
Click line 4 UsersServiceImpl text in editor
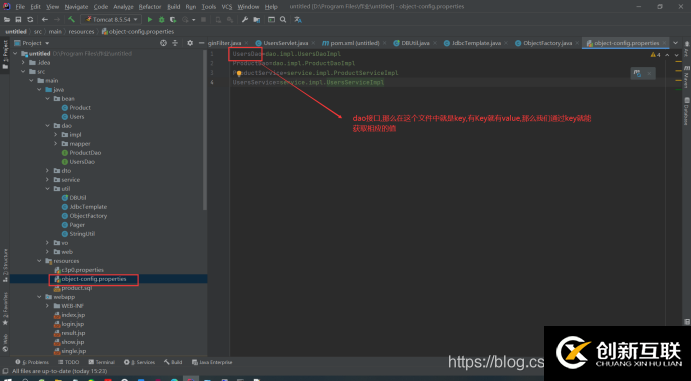point(355,82)
